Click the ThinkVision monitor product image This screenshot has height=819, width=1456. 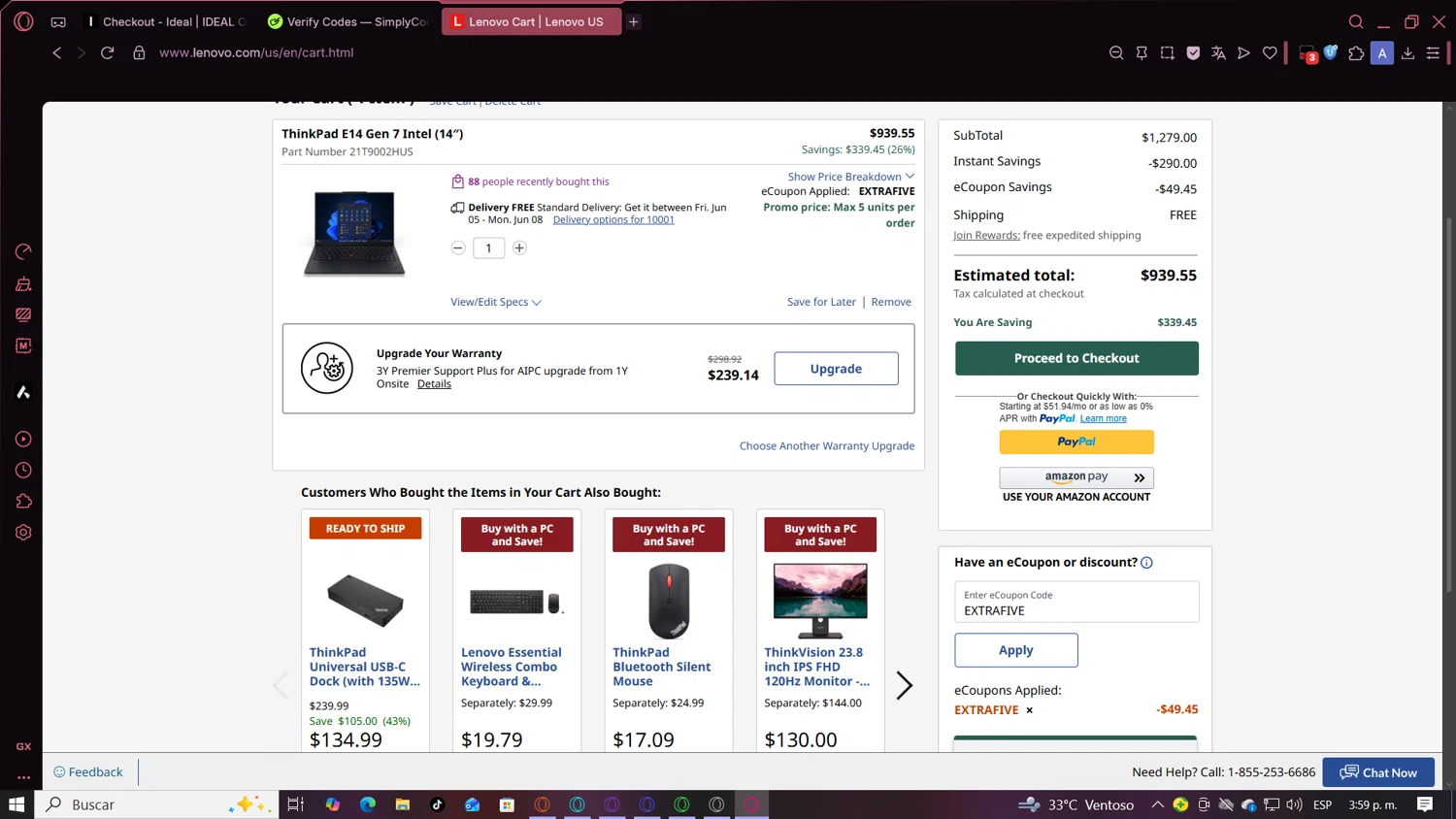click(820, 600)
